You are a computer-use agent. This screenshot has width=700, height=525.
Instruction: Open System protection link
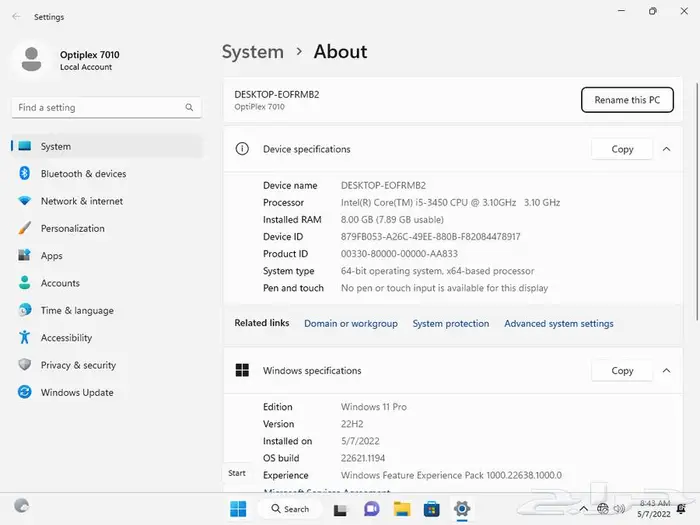pos(450,324)
